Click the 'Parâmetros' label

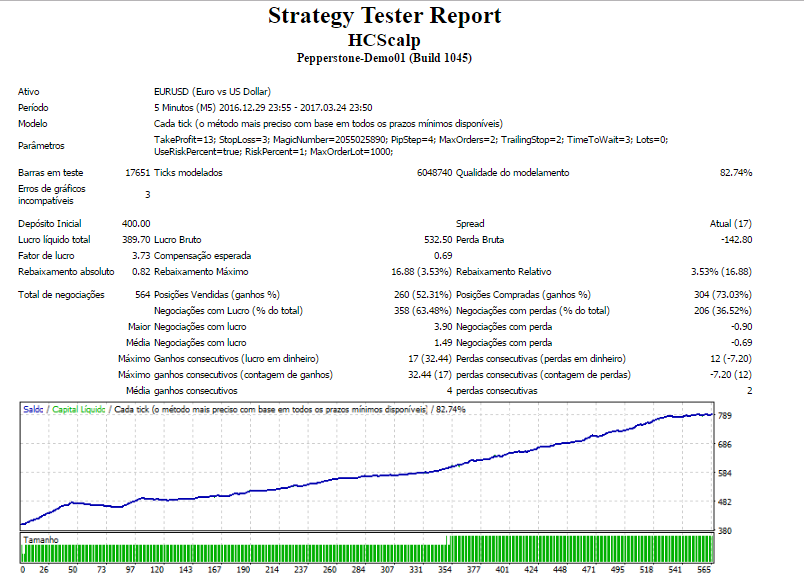pos(41,146)
